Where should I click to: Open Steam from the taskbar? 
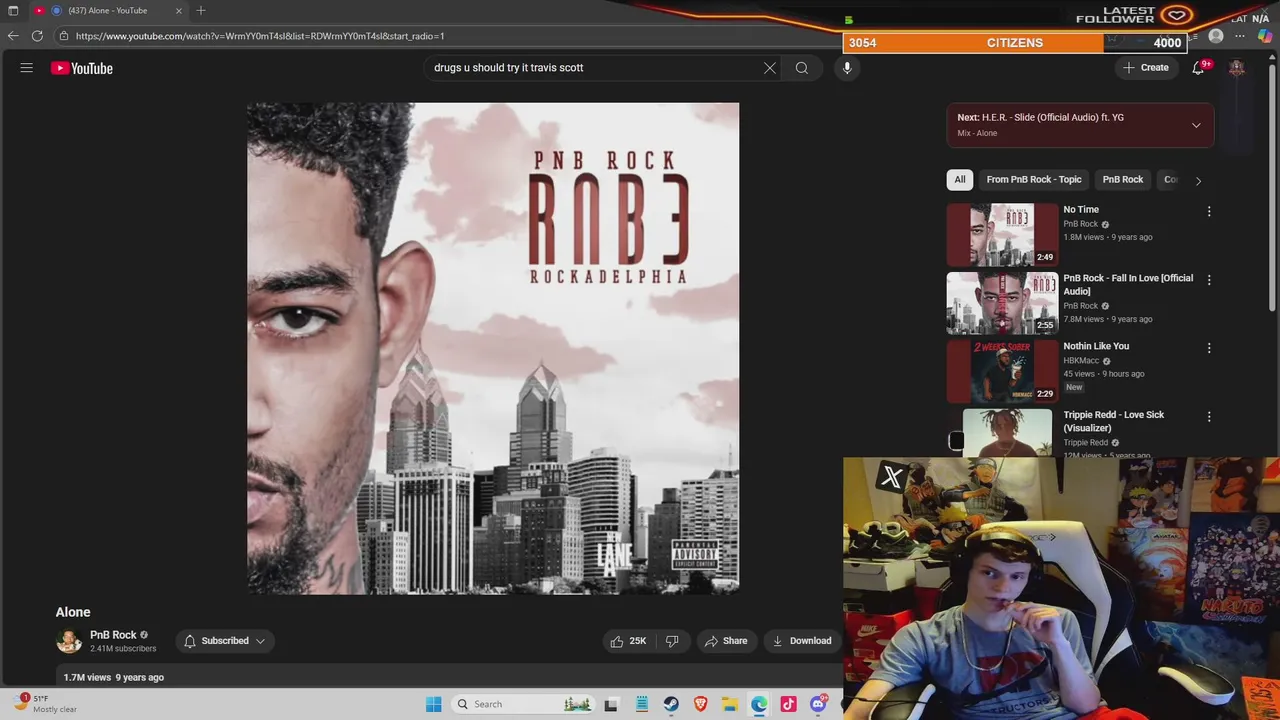(671, 704)
